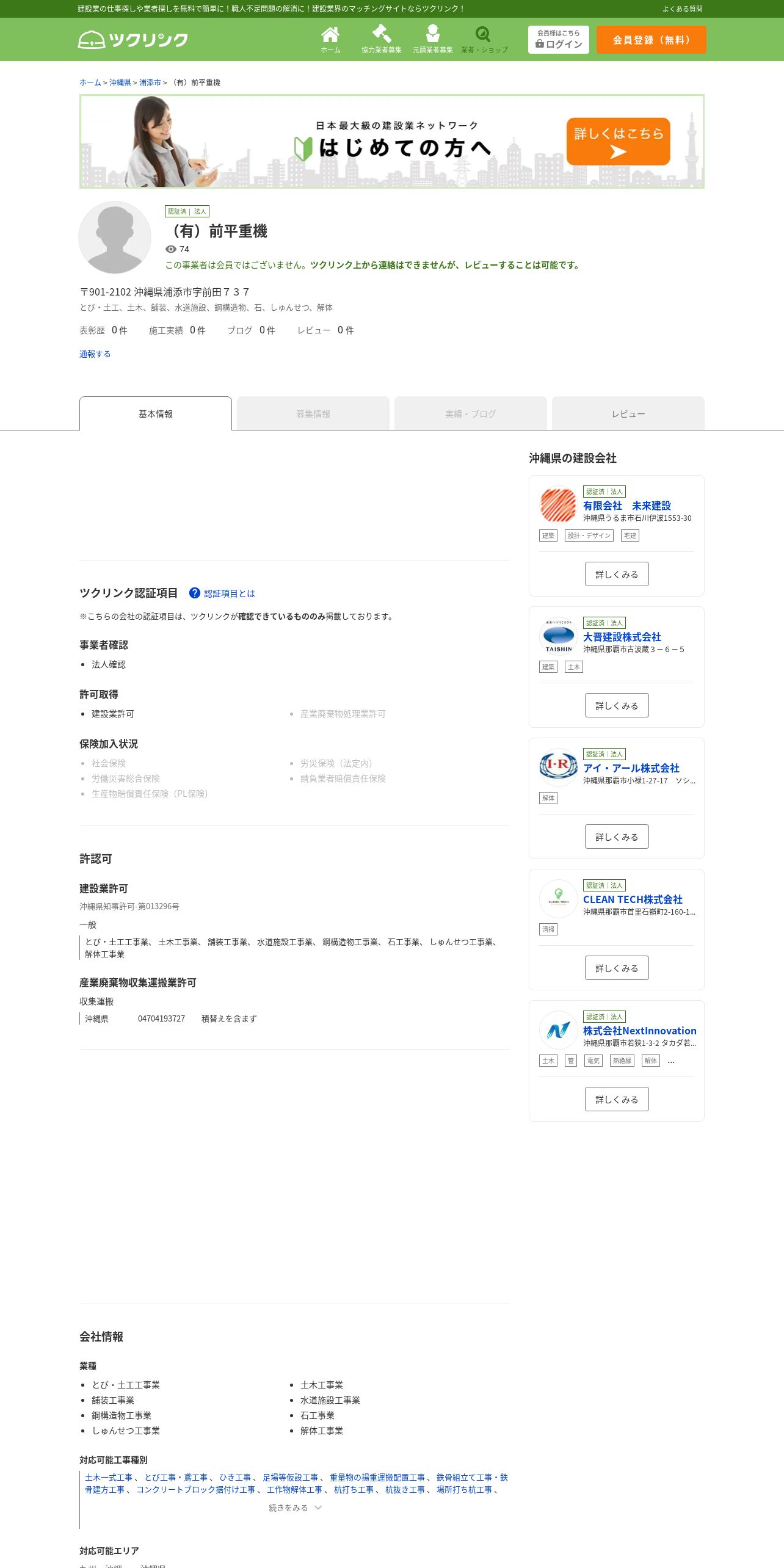The image size is (784, 1568).
Task: Click the view count eye icon
Action: 171,249
